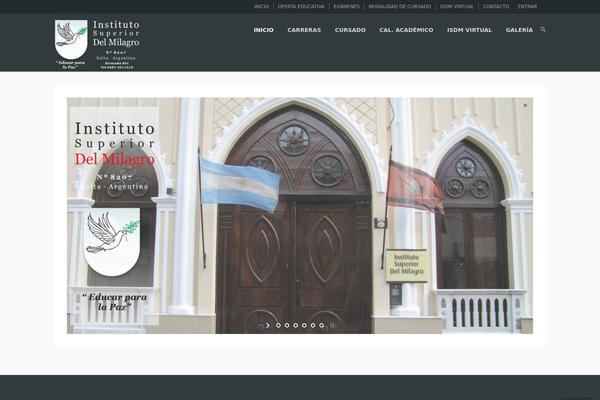The height and width of the screenshot is (400, 600).
Task: Open the CAL. ACADÉMICO menu item
Action: pyautogui.click(x=406, y=30)
